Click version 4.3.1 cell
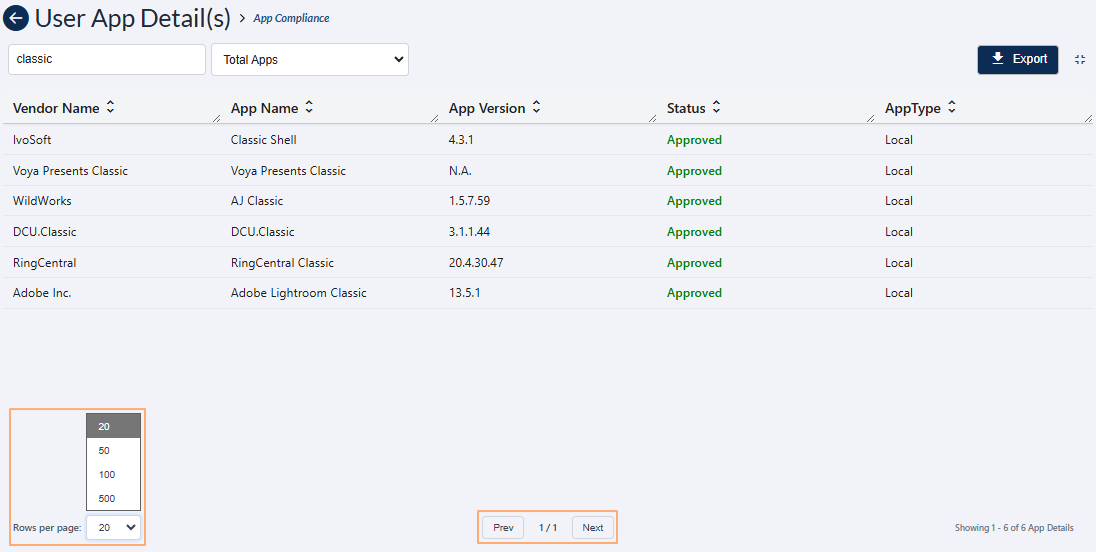This screenshot has height=552, width=1096. 461,140
